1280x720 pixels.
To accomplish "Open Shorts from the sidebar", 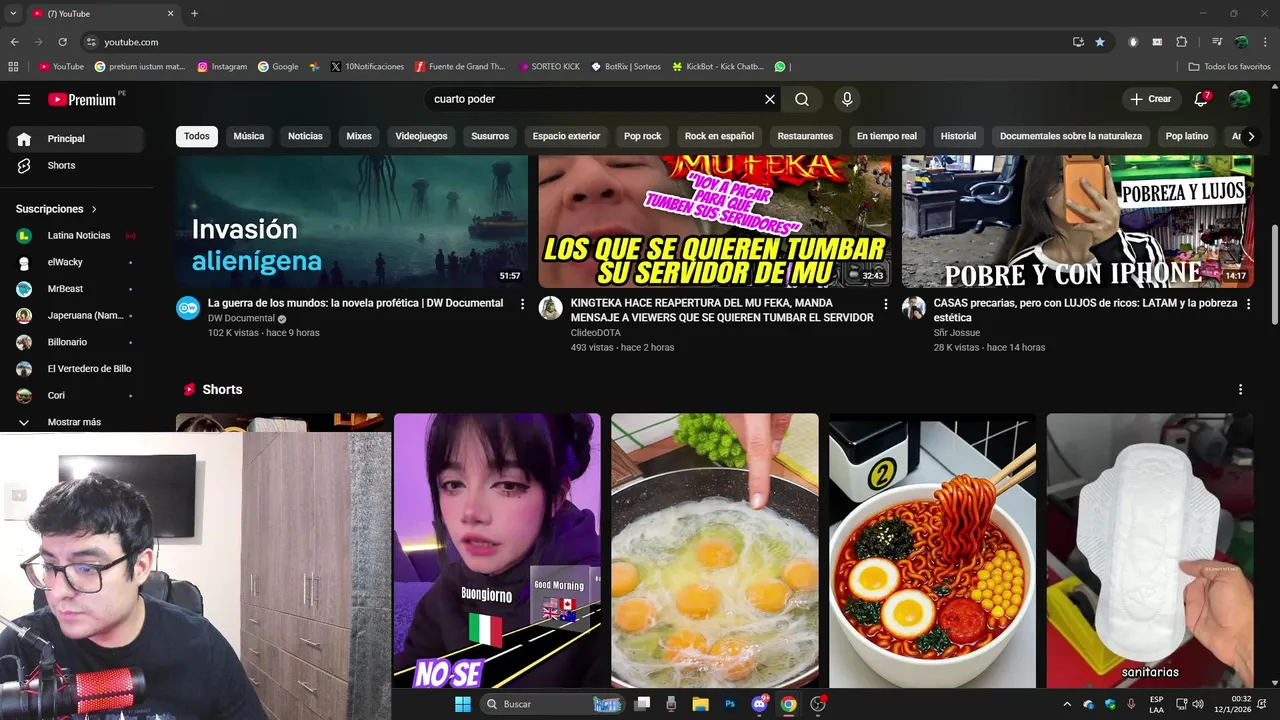I will pyautogui.click(x=76, y=165).
